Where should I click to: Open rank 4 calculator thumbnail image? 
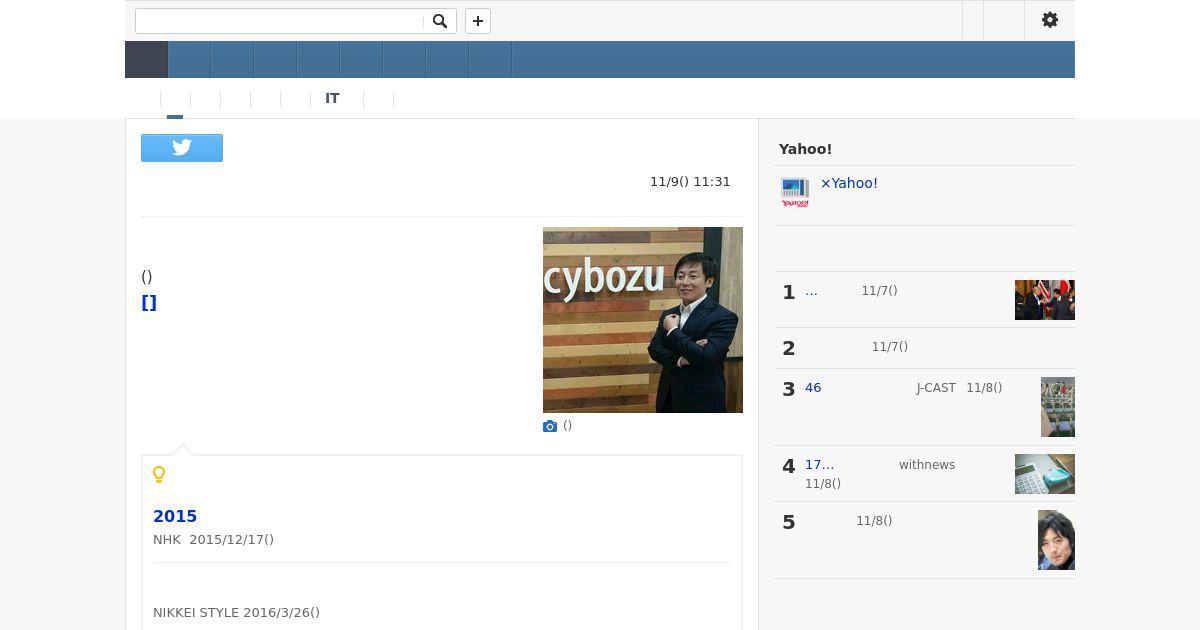(1045, 474)
